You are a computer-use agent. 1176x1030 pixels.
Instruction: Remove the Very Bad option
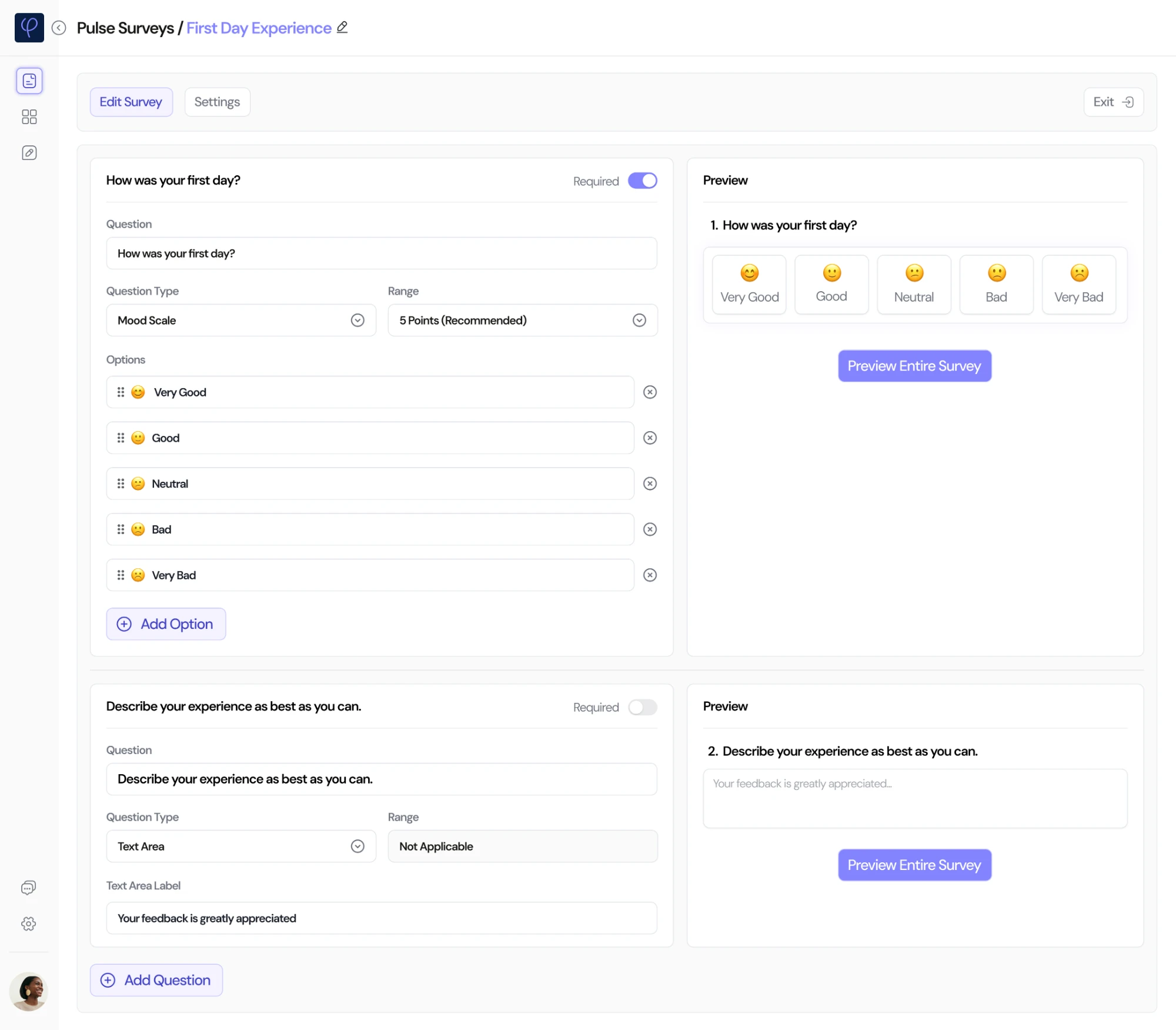click(x=650, y=575)
